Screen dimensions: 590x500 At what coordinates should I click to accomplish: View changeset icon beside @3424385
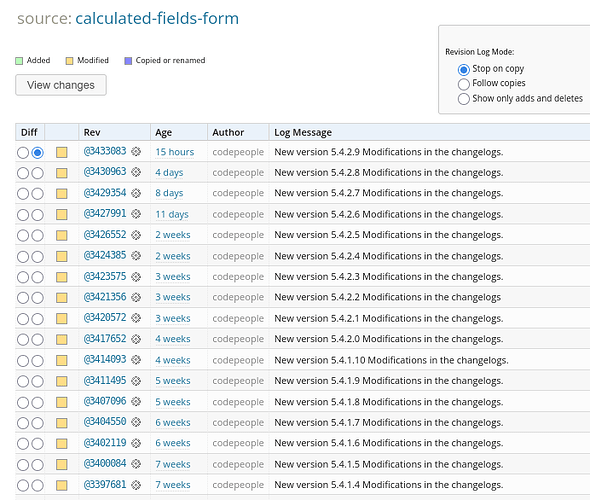(136, 256)
